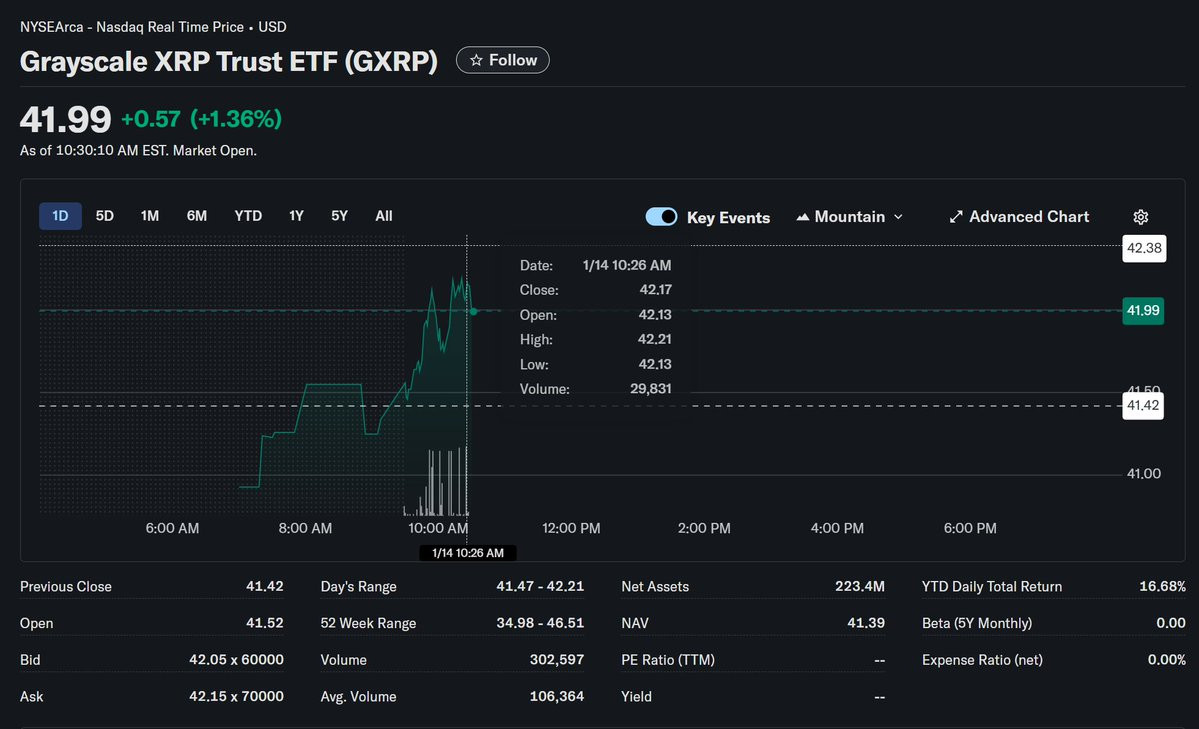Click the PE Ratio (TTM) label
The image size is (1199, 729).
click(x=668, y=660)
